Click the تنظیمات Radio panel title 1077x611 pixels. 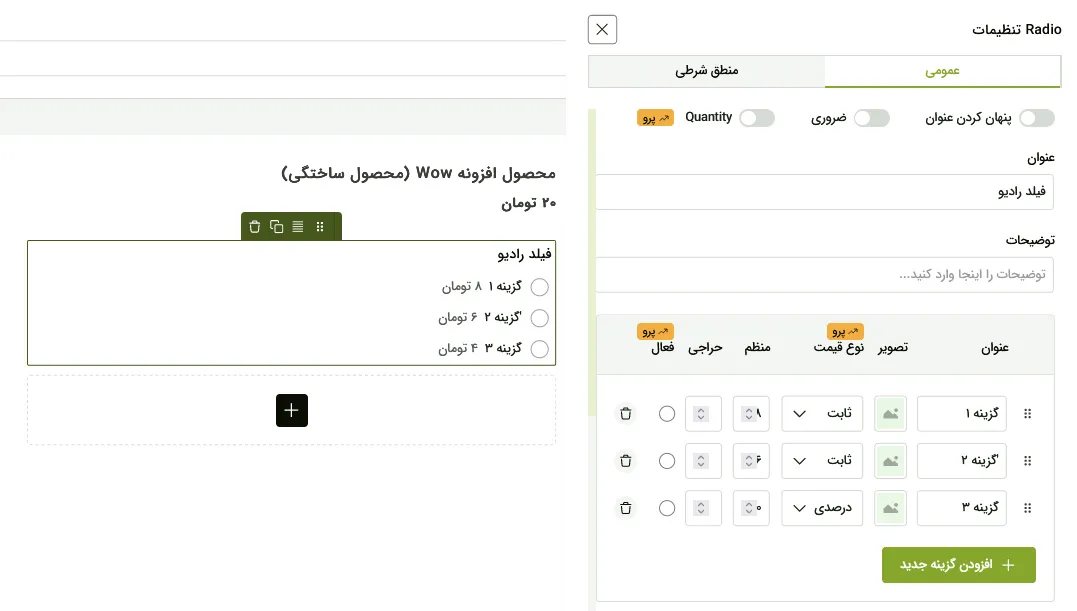click(1017, 30)
